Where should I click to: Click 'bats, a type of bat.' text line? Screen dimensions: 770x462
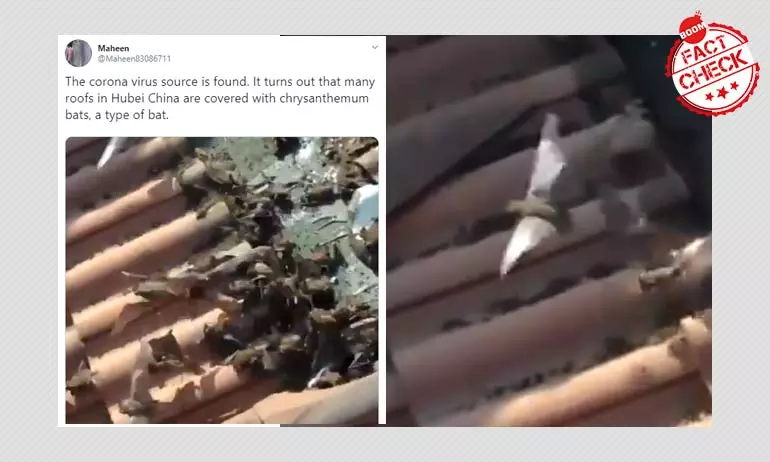point(117,115)
